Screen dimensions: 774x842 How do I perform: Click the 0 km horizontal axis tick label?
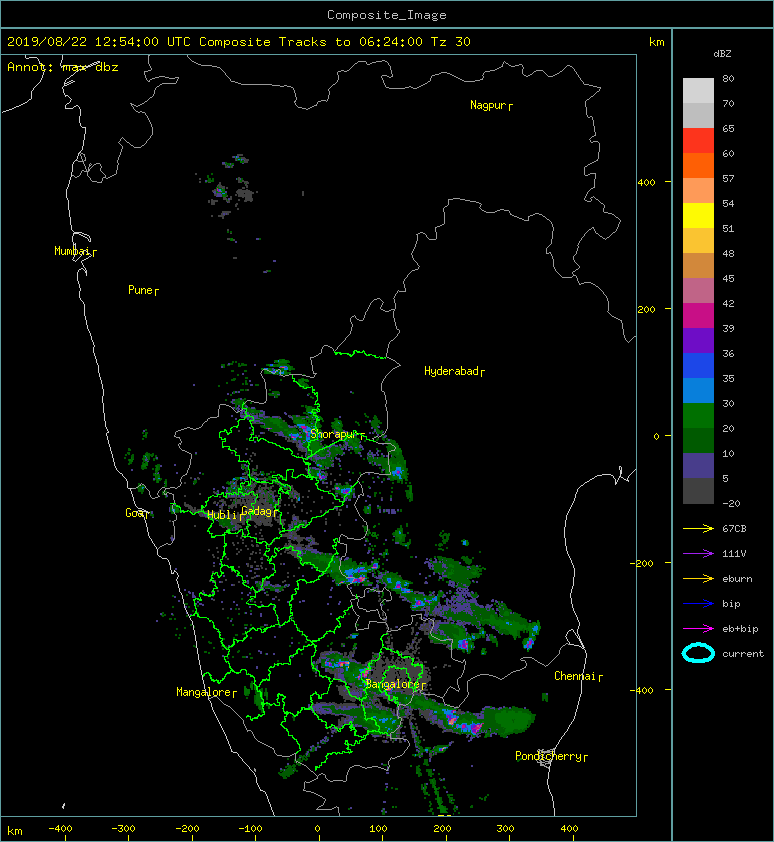pyautogui.click(x=318, y=829)
